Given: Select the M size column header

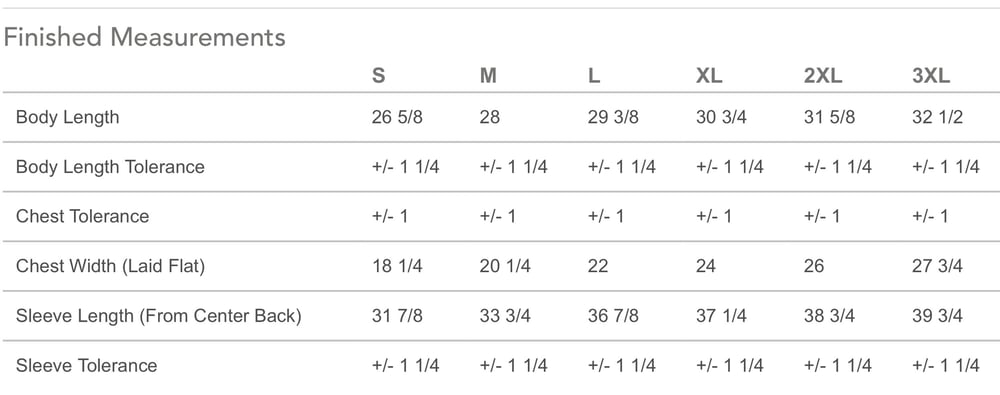Looking at the screenshot, I should [x=488, y=76].
